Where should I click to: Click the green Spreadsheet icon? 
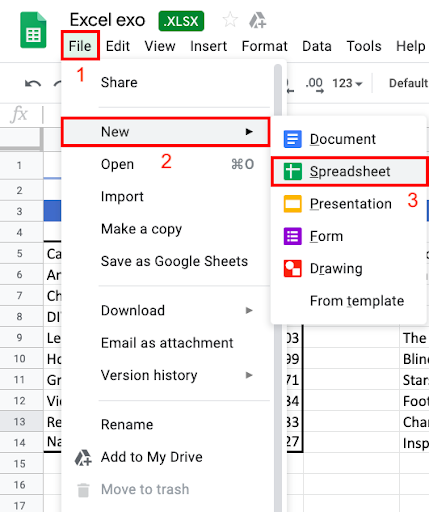(x=292, y=171)
